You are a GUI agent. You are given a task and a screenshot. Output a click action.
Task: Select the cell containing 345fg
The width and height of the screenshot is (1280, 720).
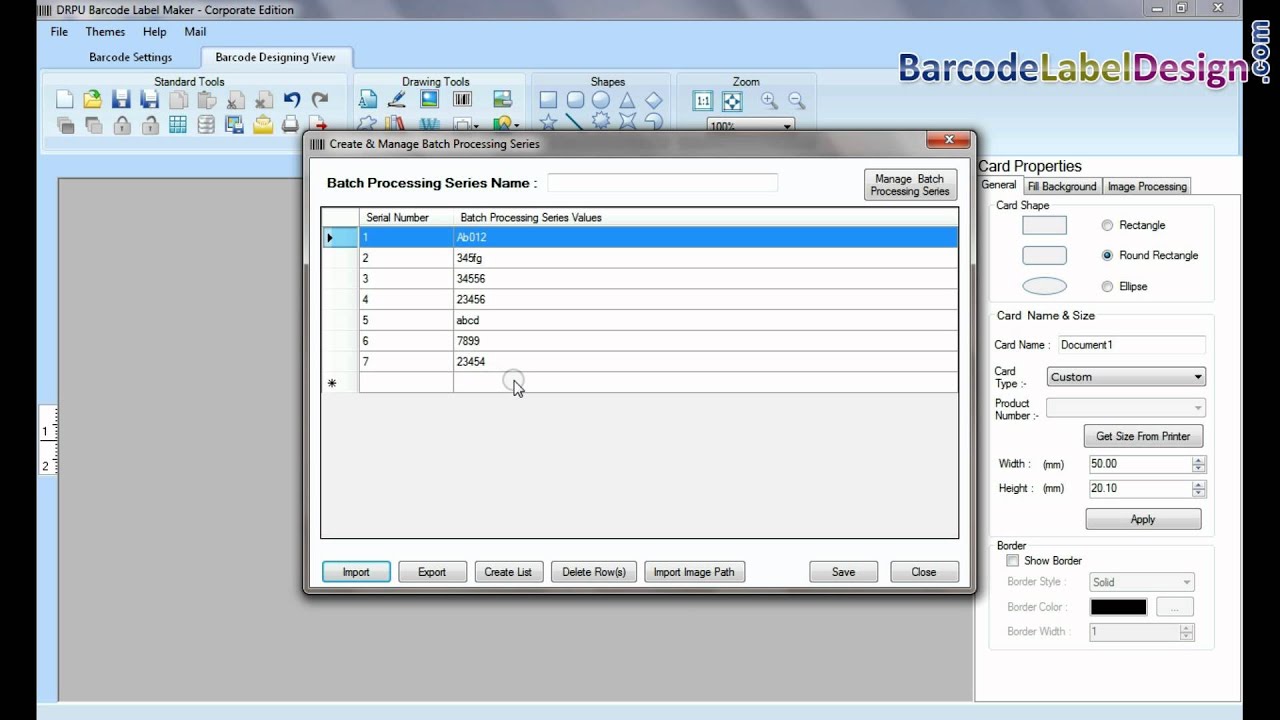[705, 258]
